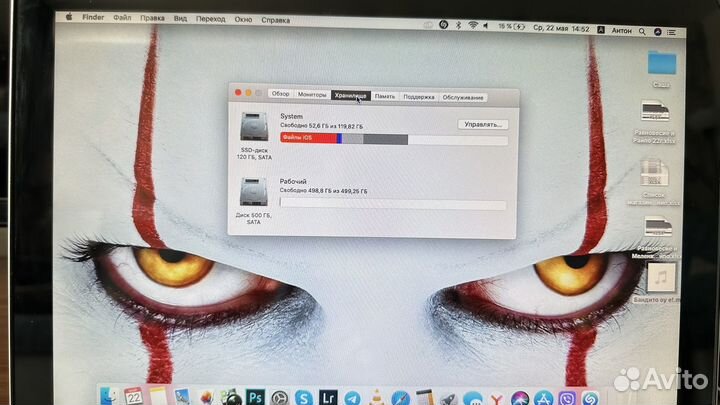Screen dimensions: 720x405
Task: Open the Notification Center list icon
Action: 672,32
